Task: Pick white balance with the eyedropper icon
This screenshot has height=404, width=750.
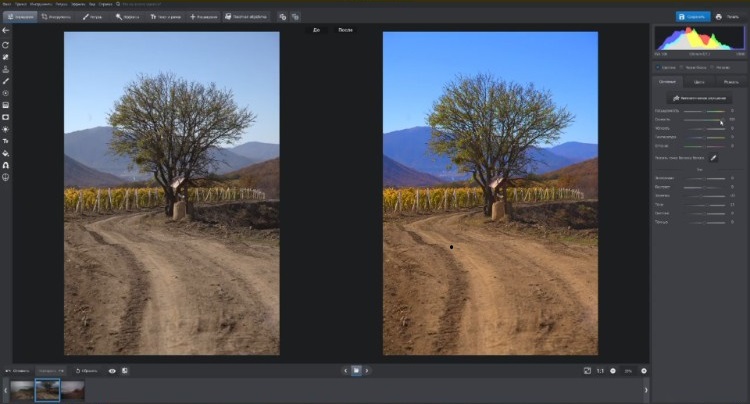Action: (x=714, y=158)
